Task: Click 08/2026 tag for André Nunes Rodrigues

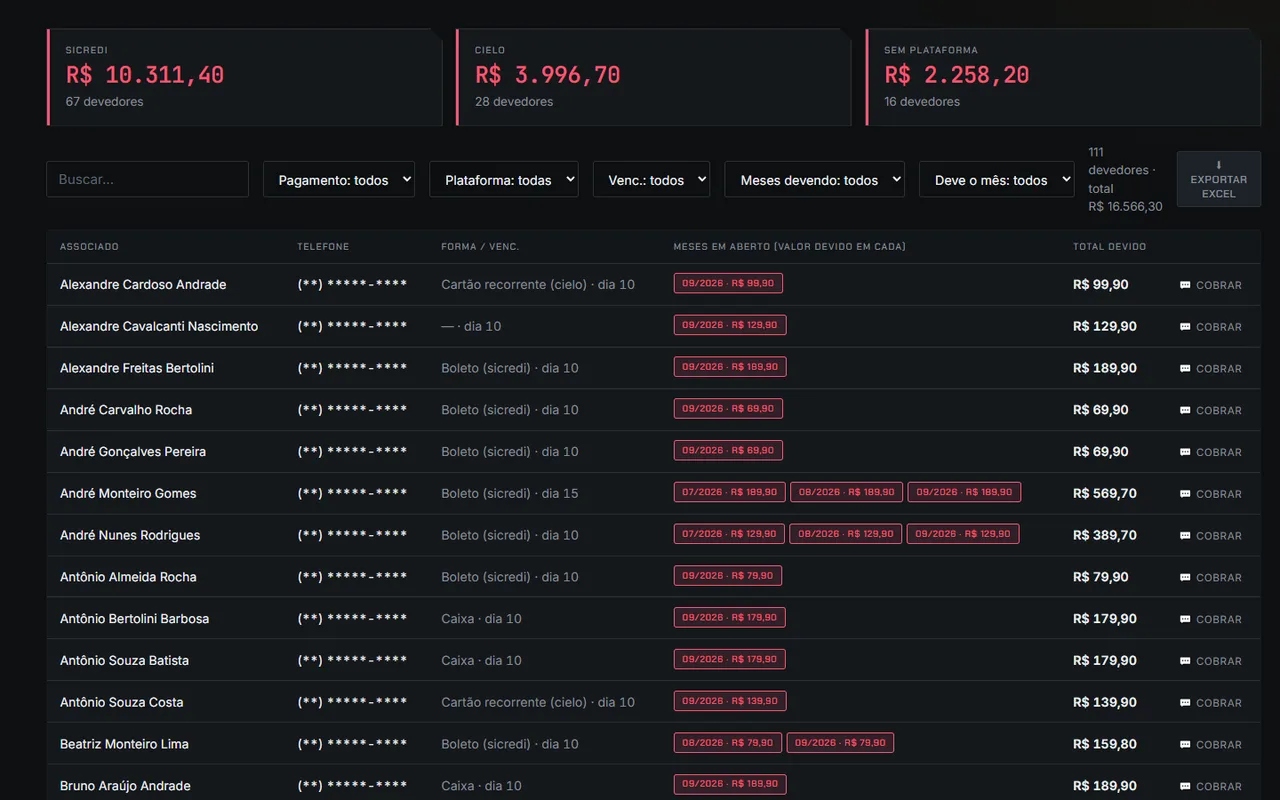Action: click(845, 534)
